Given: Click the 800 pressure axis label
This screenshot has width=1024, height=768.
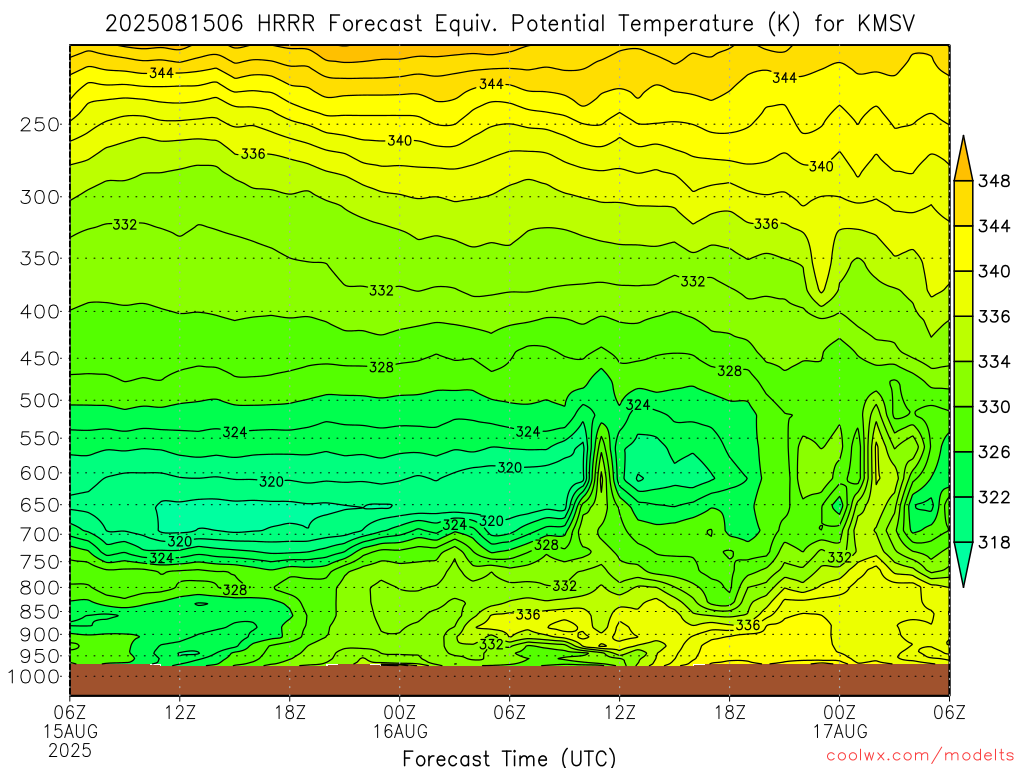Looking at the screenshot, I should [40, 587].
